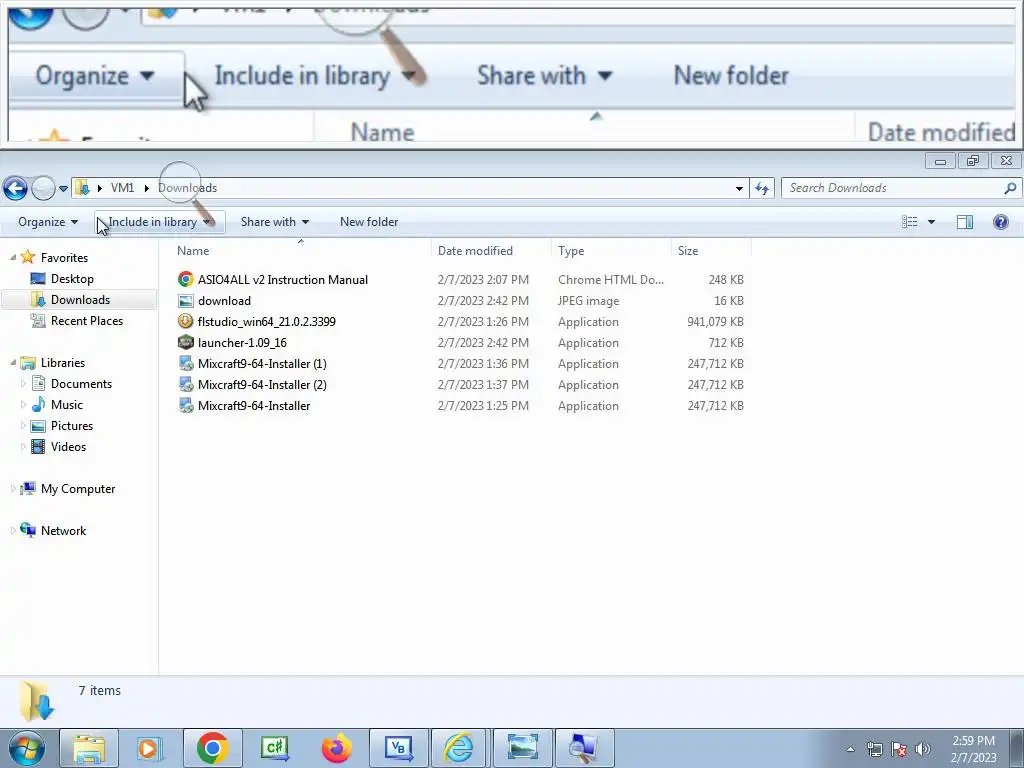The height and width of the screenshot is (768, 1024).
Task: Open Windows Media Player from taskbar
Action: (150, 748)
